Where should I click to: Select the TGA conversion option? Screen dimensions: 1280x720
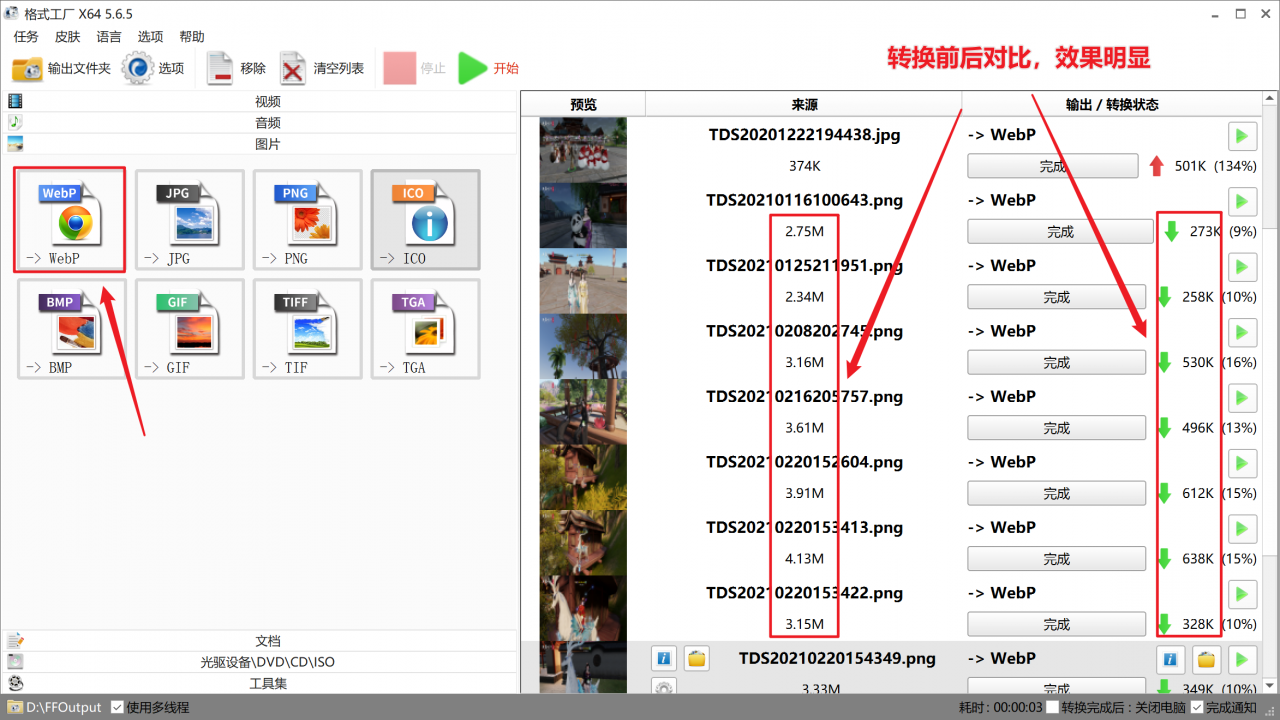[x=425, y=329]
